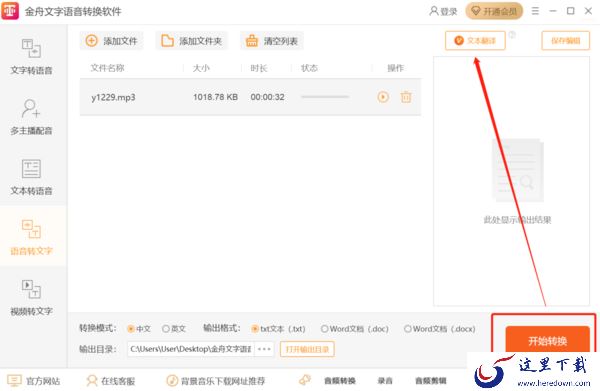Image resolution: width=600 pixels, height=391 pixels.
Task: Click the 保存编辑 button
Action: (565, 41)
